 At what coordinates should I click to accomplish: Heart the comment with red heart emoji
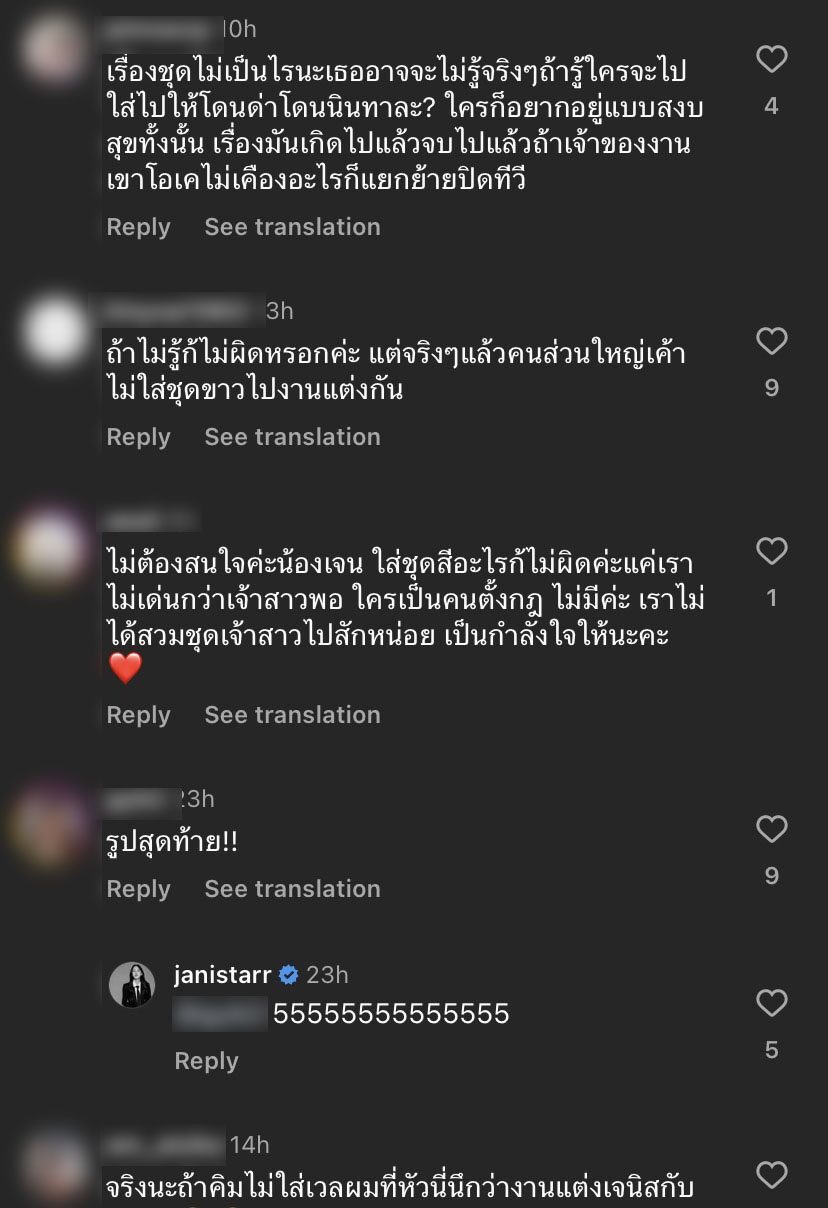pyautogui.click(x=771, y=552)
